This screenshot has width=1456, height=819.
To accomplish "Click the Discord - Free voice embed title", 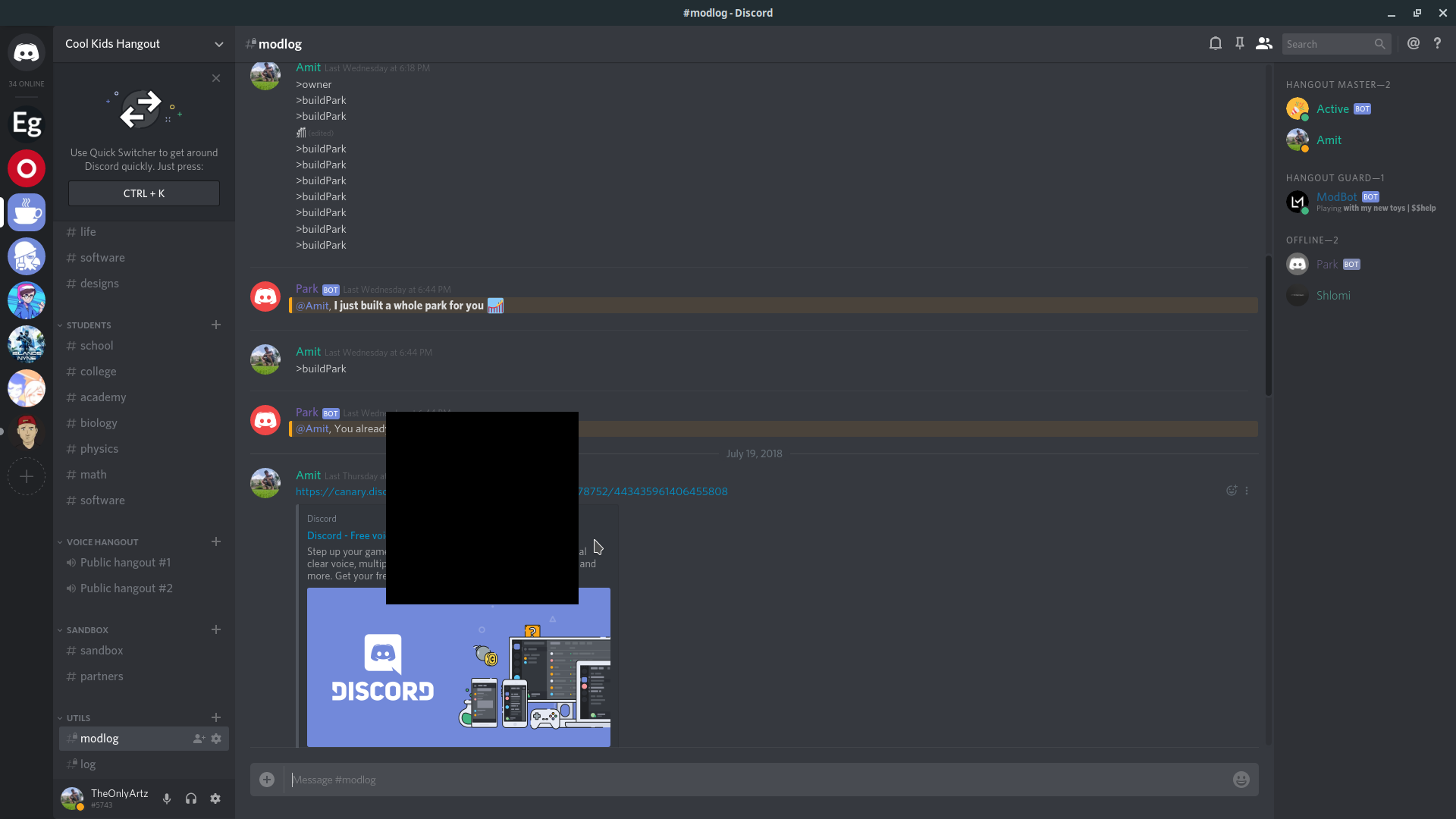I will point(346,535).
